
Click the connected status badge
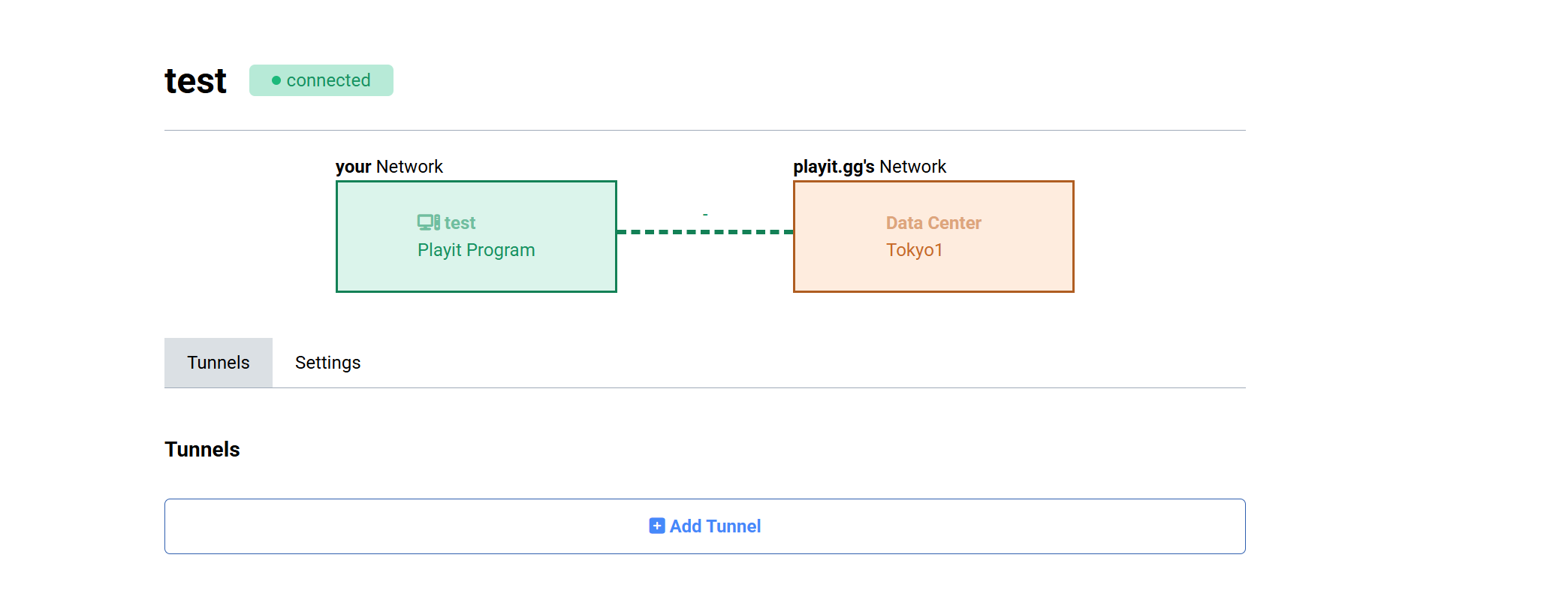tap(321, 80)
